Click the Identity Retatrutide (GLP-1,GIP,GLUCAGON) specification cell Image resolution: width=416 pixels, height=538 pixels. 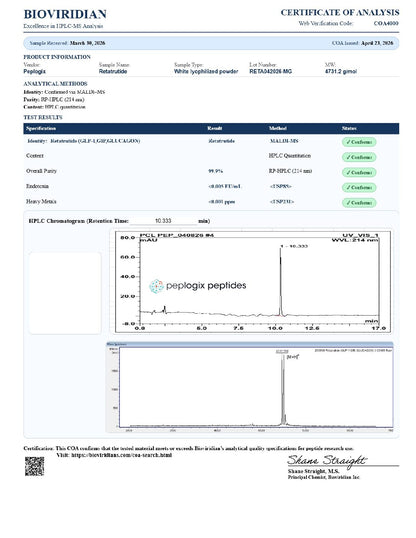pyautogui.click(x=84, y=141)
